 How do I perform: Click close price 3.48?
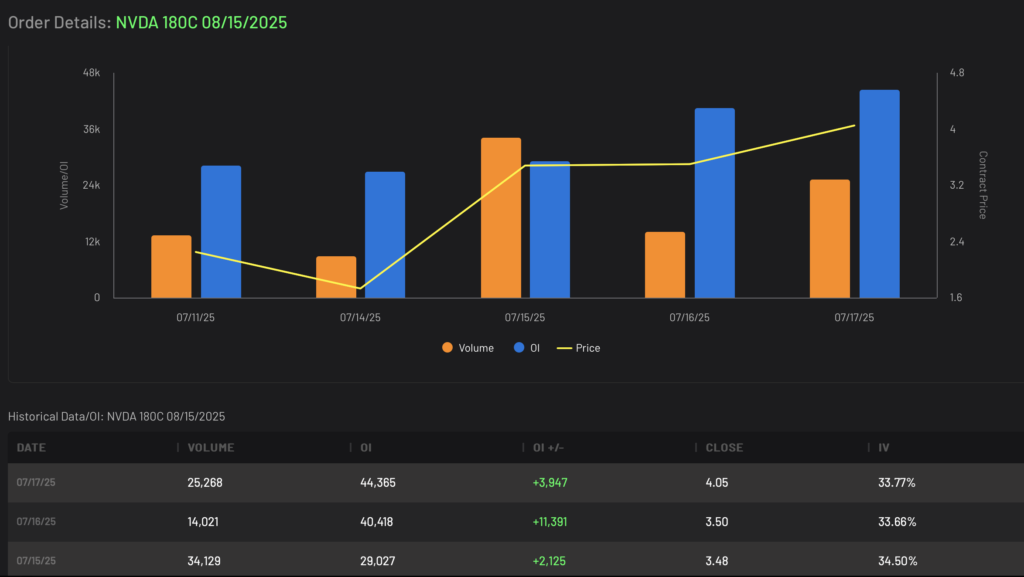click(716, 561)
